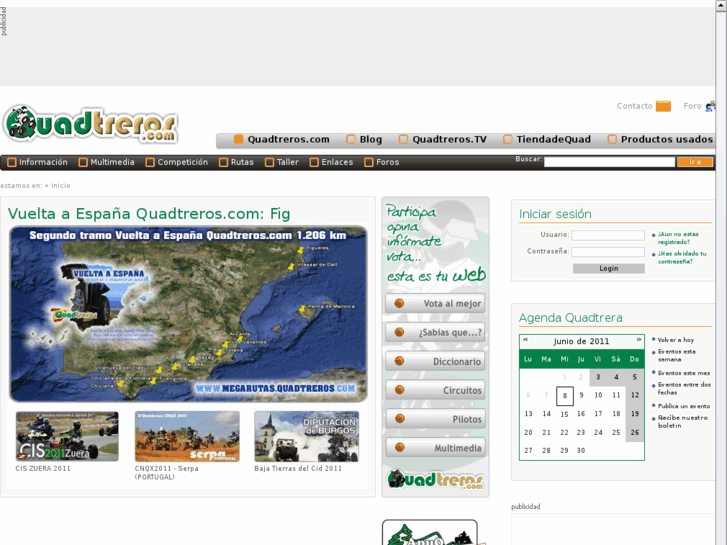Click 'Publica un evento' link

tap(684, 406)
